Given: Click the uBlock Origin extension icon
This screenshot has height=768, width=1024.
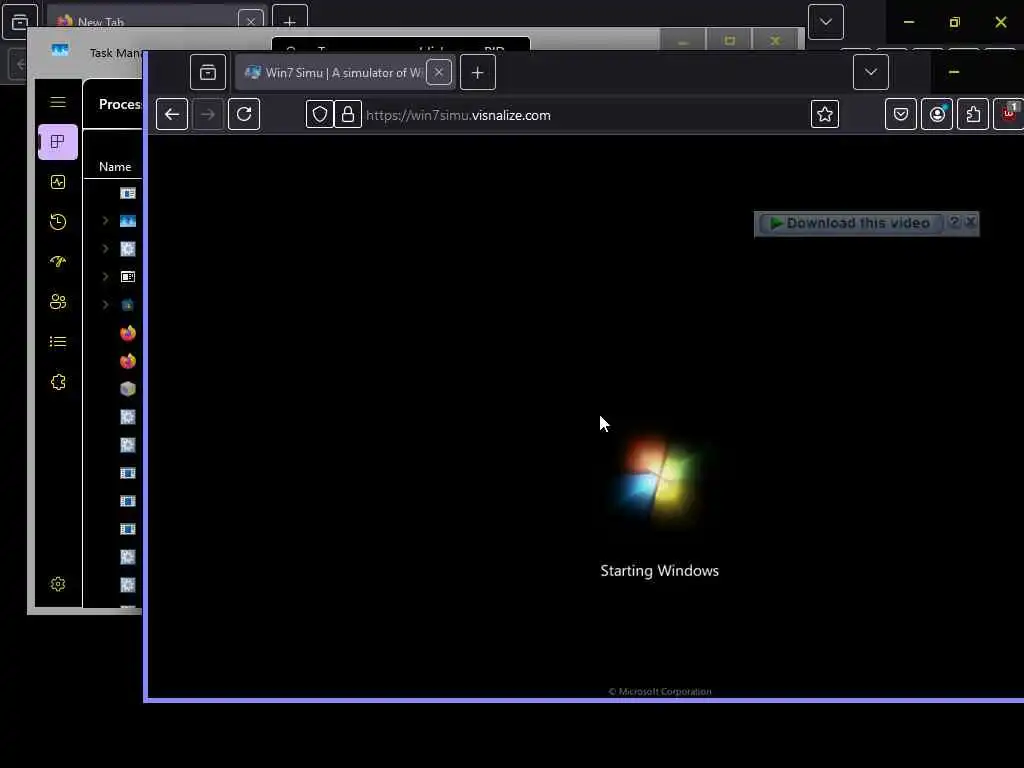Looking at the screenshot, I should tap(1009, 114).
